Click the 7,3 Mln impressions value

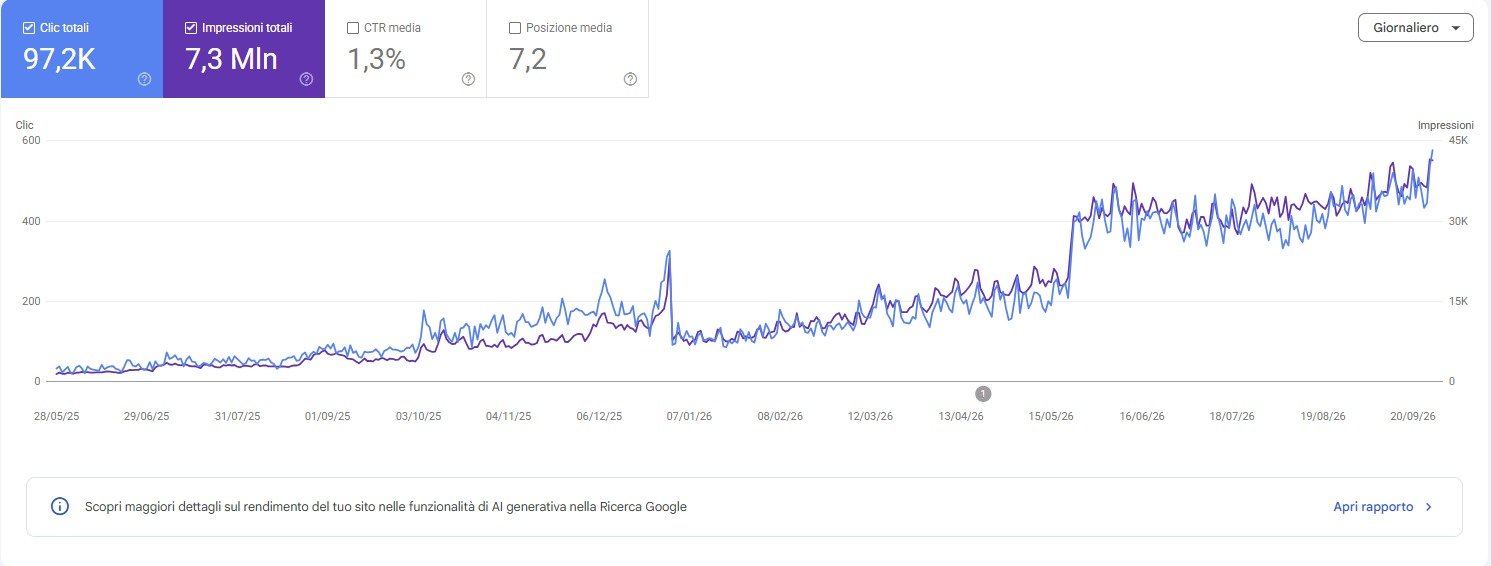231,59
